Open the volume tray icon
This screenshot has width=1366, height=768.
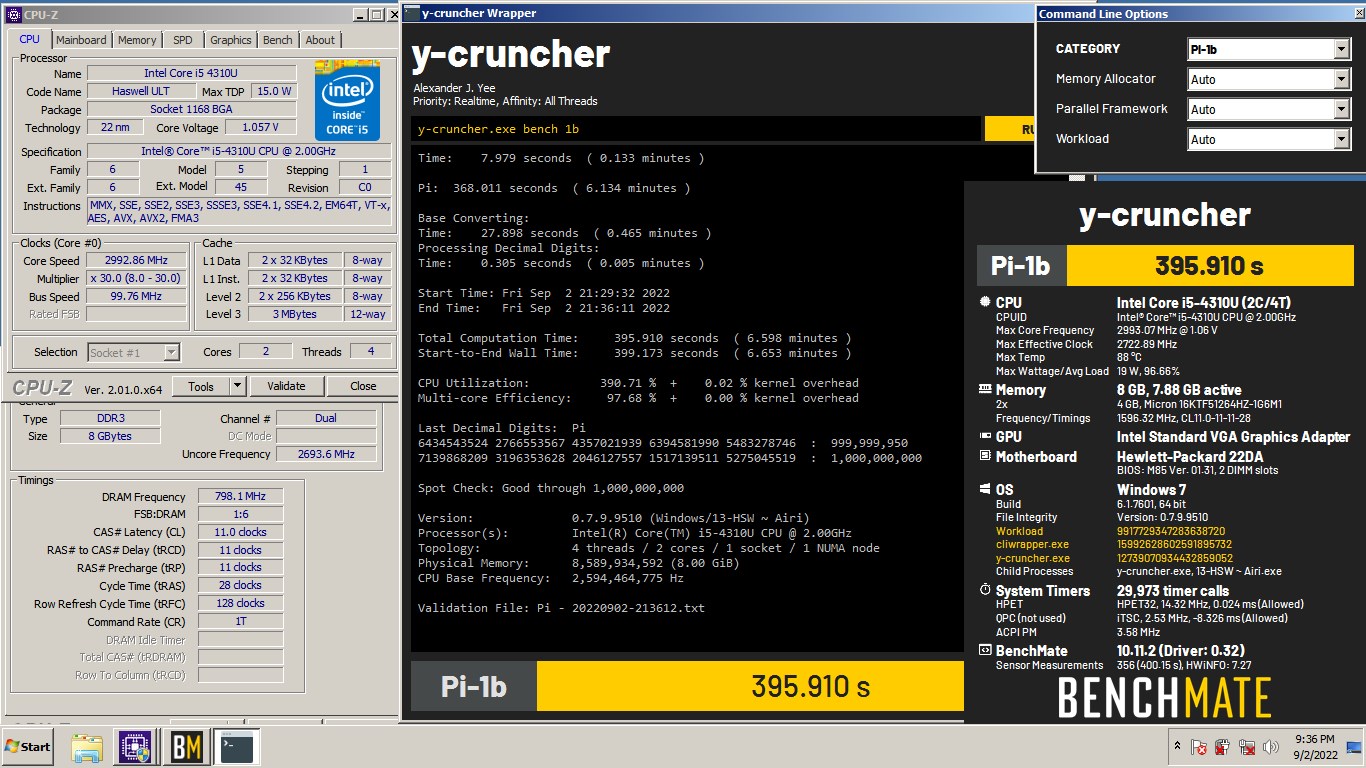[1271, 747]
